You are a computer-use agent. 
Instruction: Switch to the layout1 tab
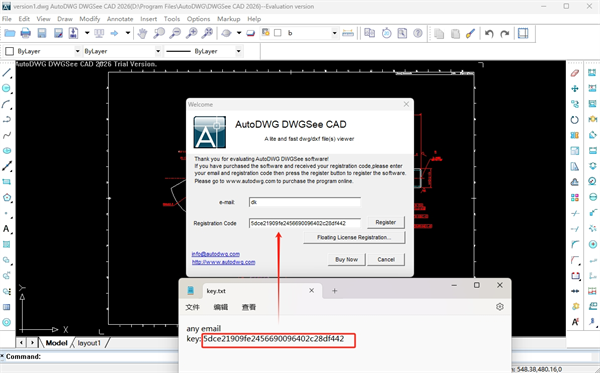click(x=89, y=343)
